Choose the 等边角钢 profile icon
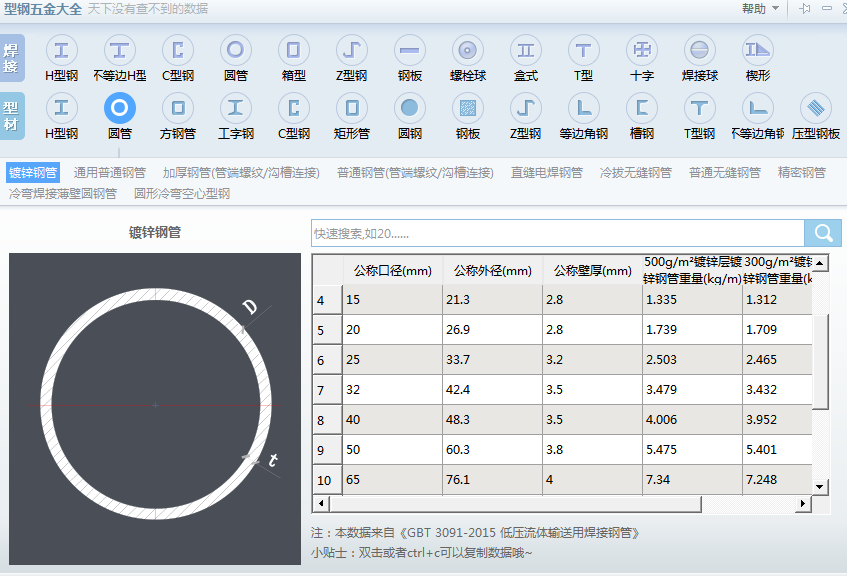847x576 pixels. [x=583, y=108]
